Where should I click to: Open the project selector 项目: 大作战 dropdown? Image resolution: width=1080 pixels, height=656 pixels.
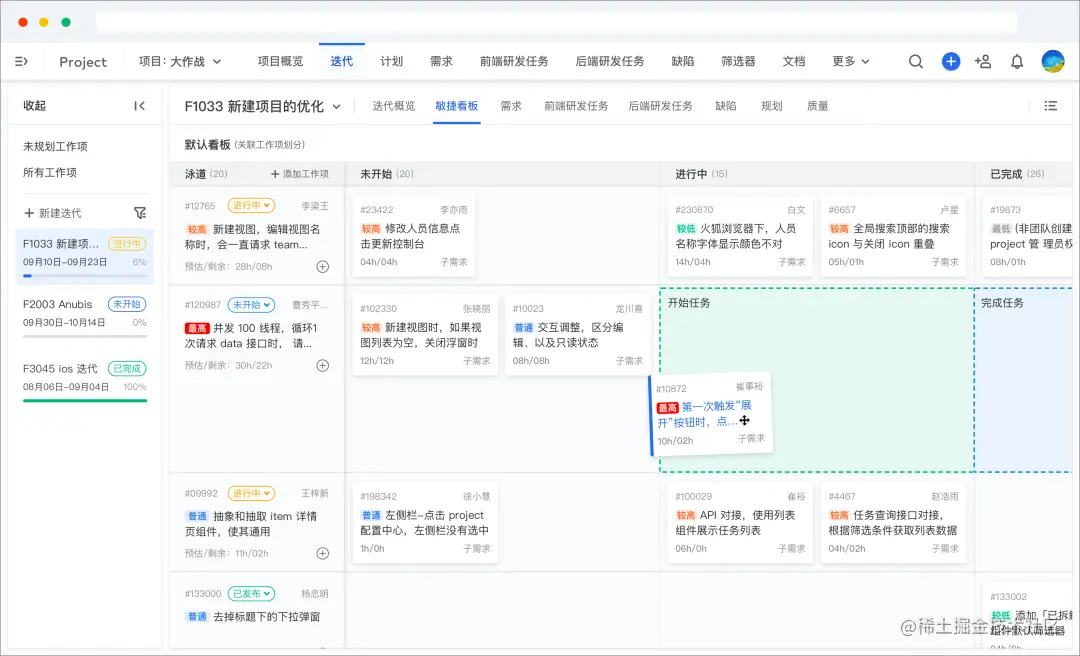point(180,61)
